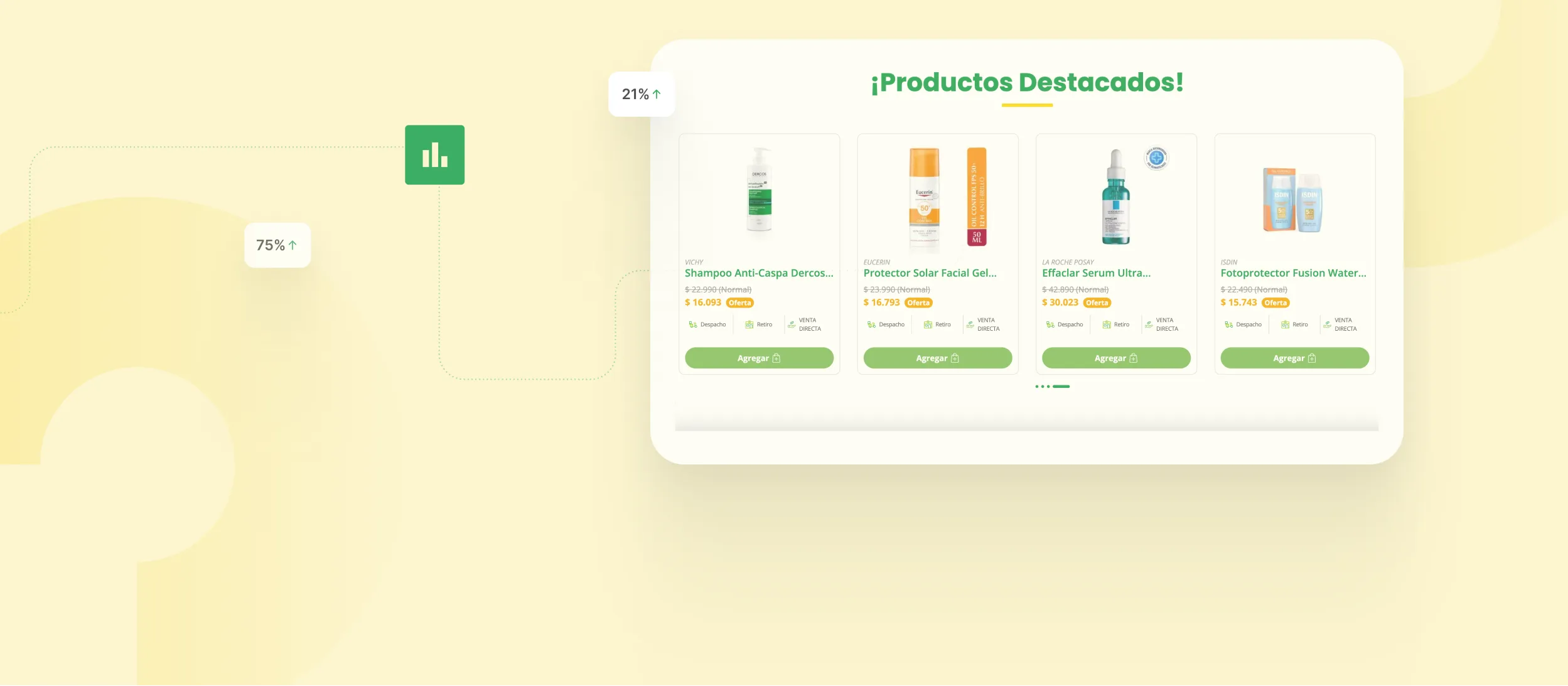1568x686 pixels.
Task: Click the blue badge on Effaclar Serum card
Action: pos(1156,158)
